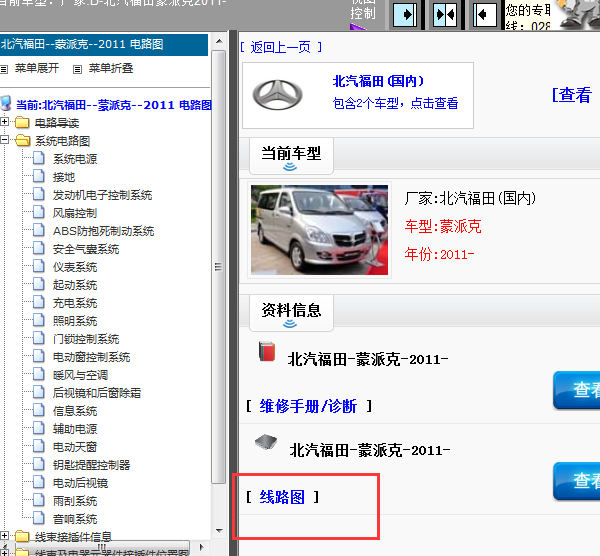Open 电动窗控制系统 in the tree
The height and width of the screenshot is (556, 600).
(91, 357)
